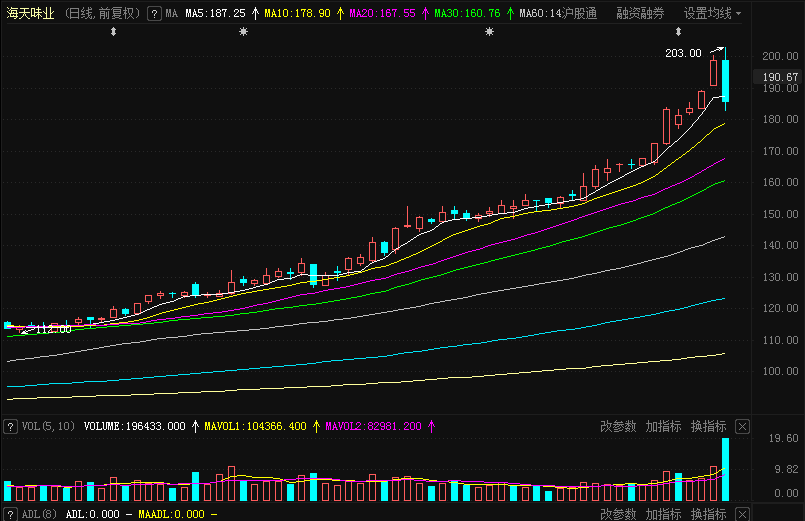Viewport: 805px width, 521px height.
Task: Close the VOL indicator panel
Action: click(742, 426)
